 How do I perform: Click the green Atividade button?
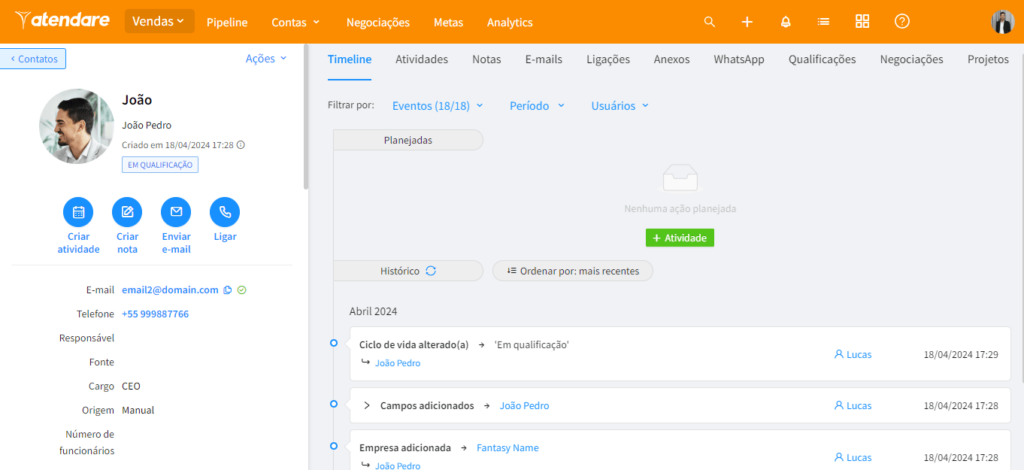[679, 238]
